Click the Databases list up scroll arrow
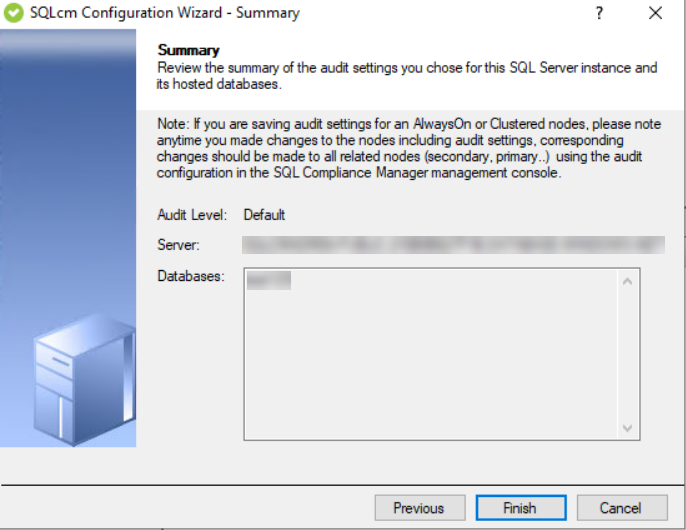This screenshot has height=530, width=686. tap(628, 282)
